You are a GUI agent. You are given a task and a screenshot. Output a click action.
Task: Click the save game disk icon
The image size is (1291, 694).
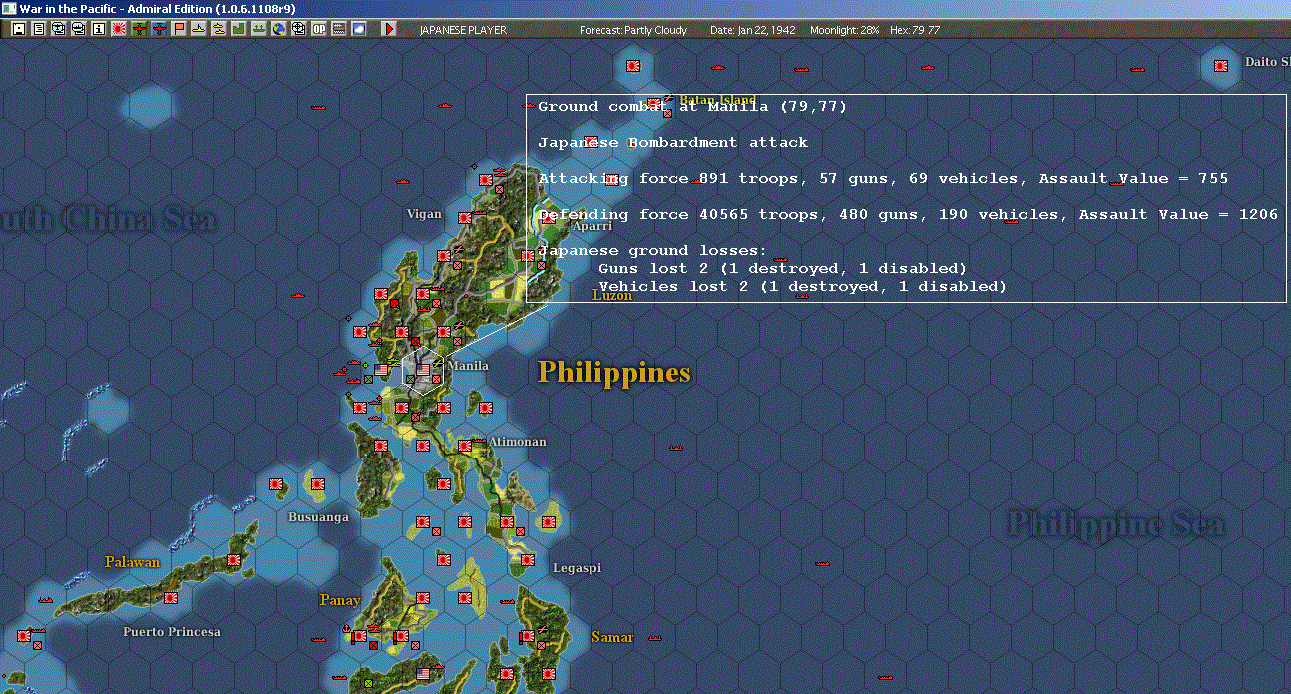18,29
